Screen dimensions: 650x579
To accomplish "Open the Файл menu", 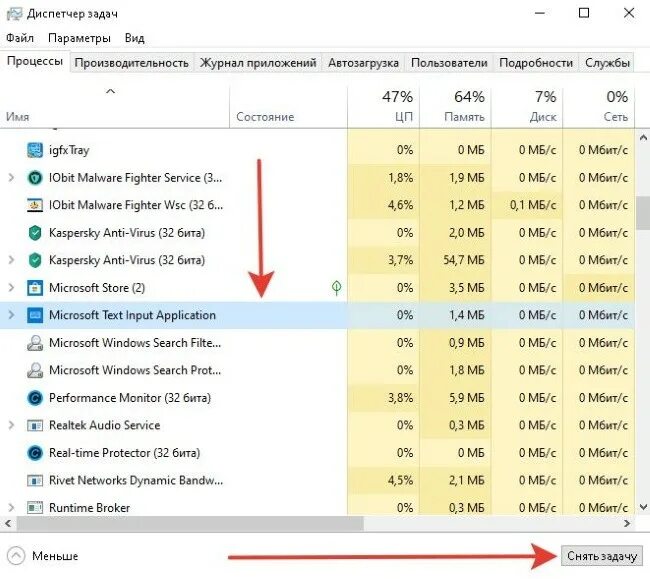I will [x=20, y=38].
